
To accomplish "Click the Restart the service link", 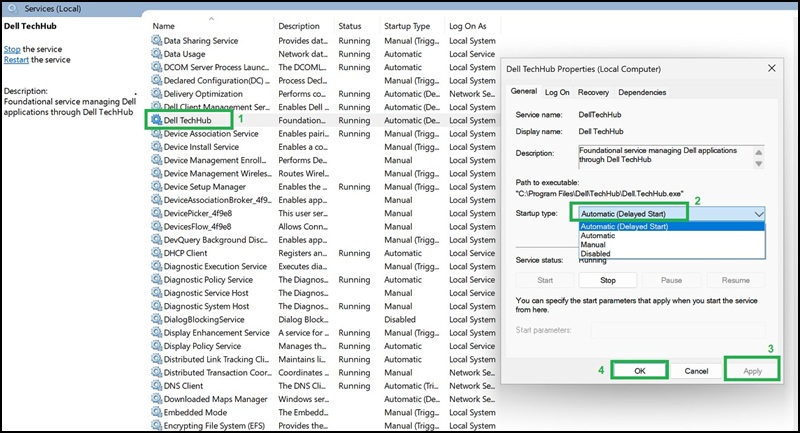I will [x=16, y=60].
